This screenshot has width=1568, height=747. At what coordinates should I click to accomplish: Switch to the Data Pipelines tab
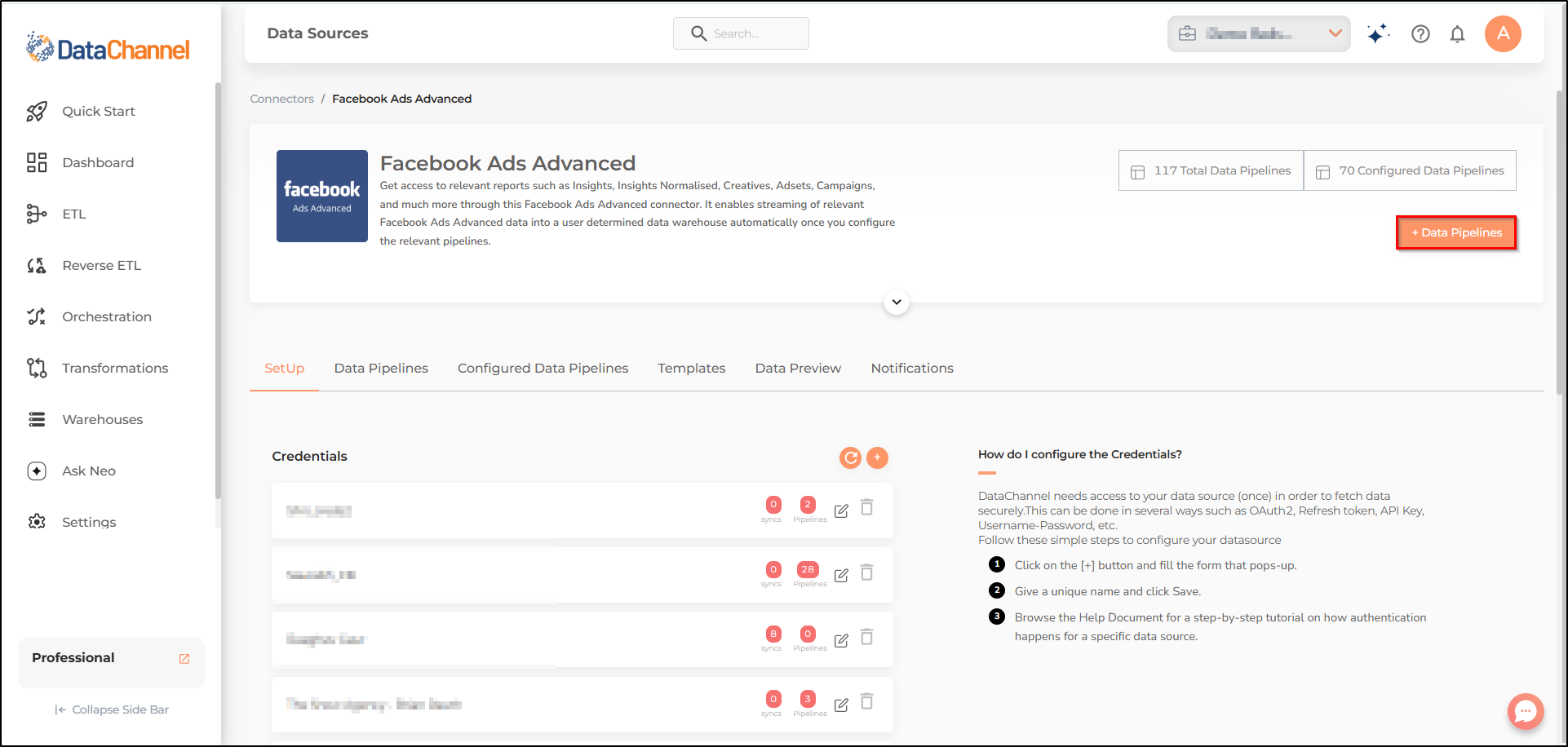point(381,368)
